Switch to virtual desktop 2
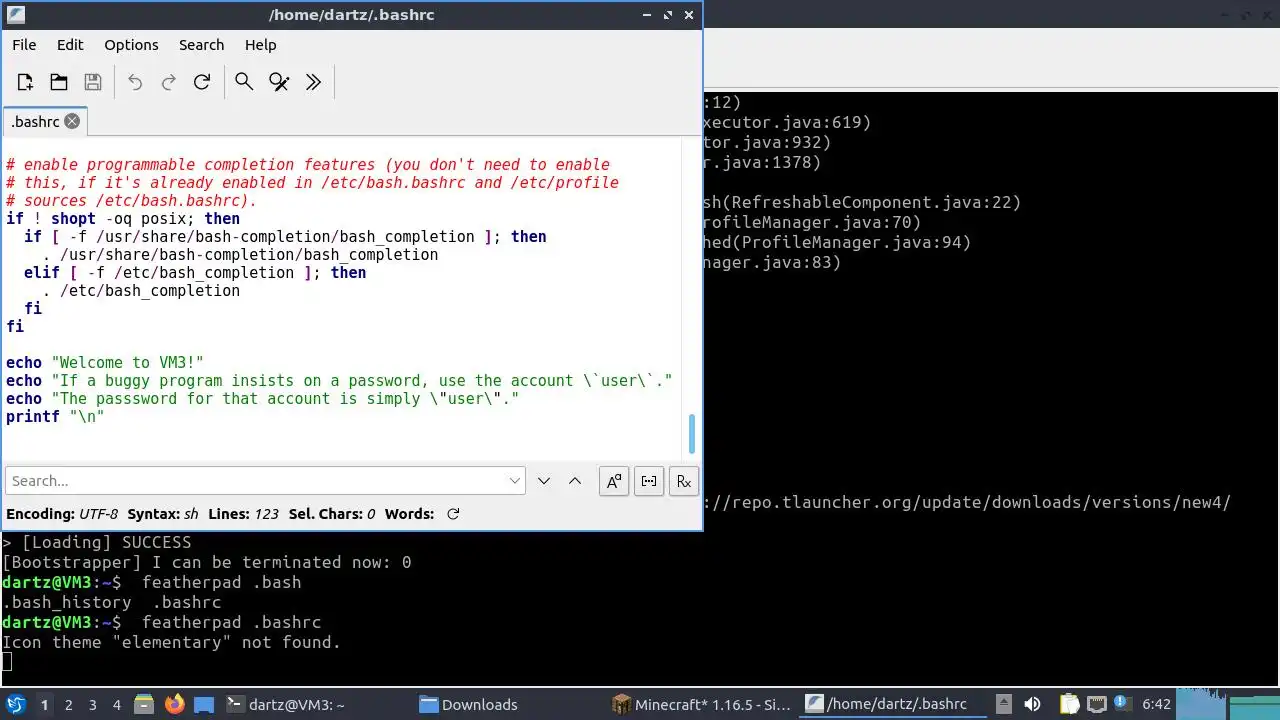This screenshot has width=1280, height=720. click(69, 705)
